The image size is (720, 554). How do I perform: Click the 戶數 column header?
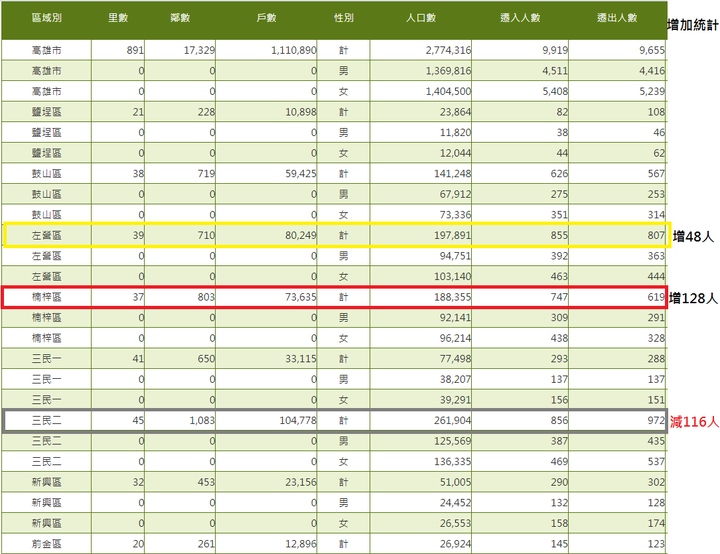tap(266, 18)
